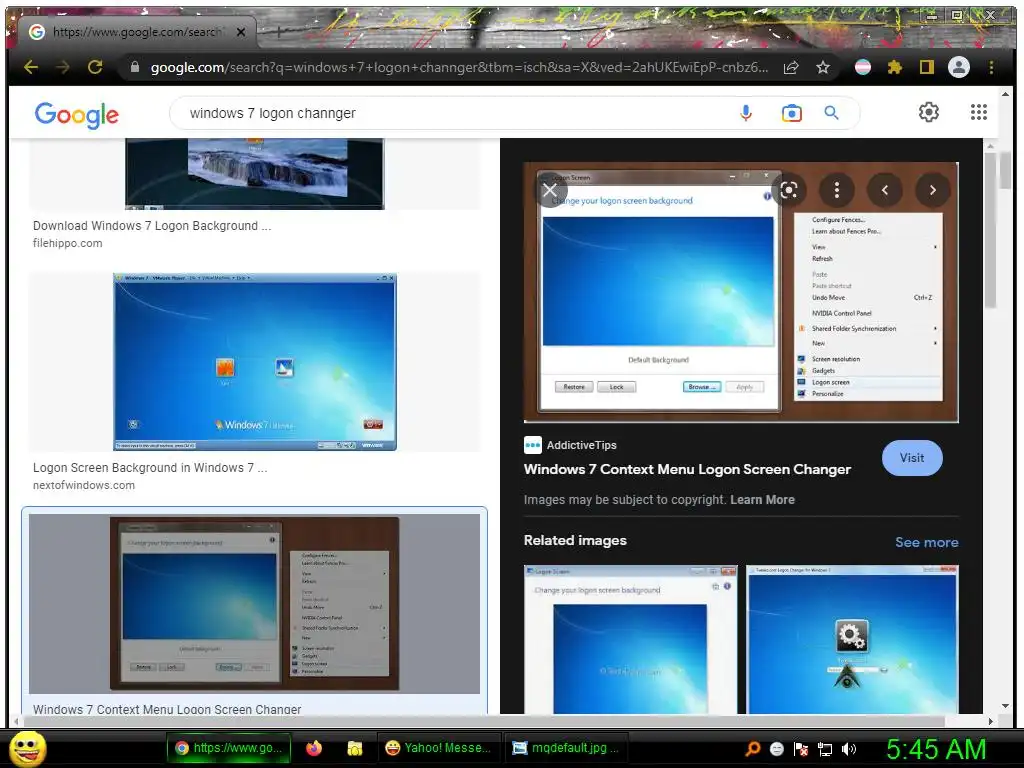
Task: Open first related image Logon Screen
Action: (x=630, y=639)
